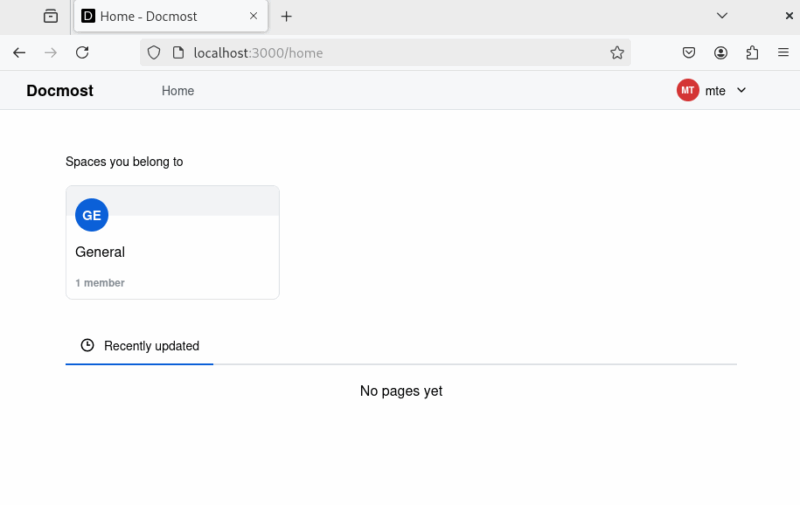Click the Home navigation link
Image resolution: width=800 pixels, height=505 pixels.
tap(178, 91)
